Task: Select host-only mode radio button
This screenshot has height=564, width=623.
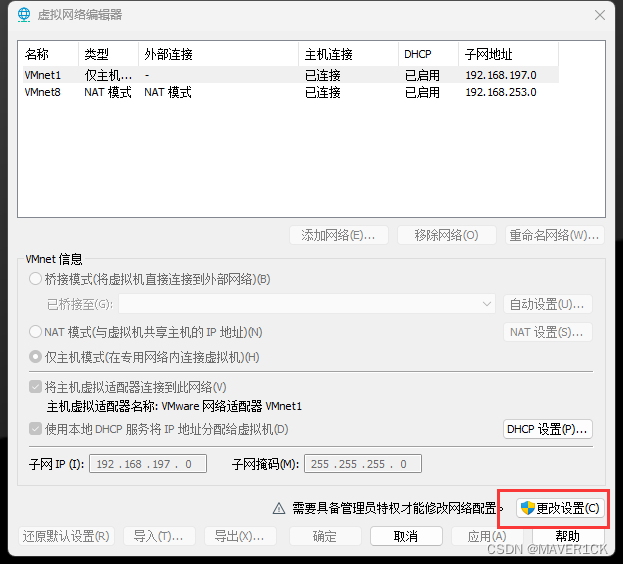Action: click(x=35, y=357)
